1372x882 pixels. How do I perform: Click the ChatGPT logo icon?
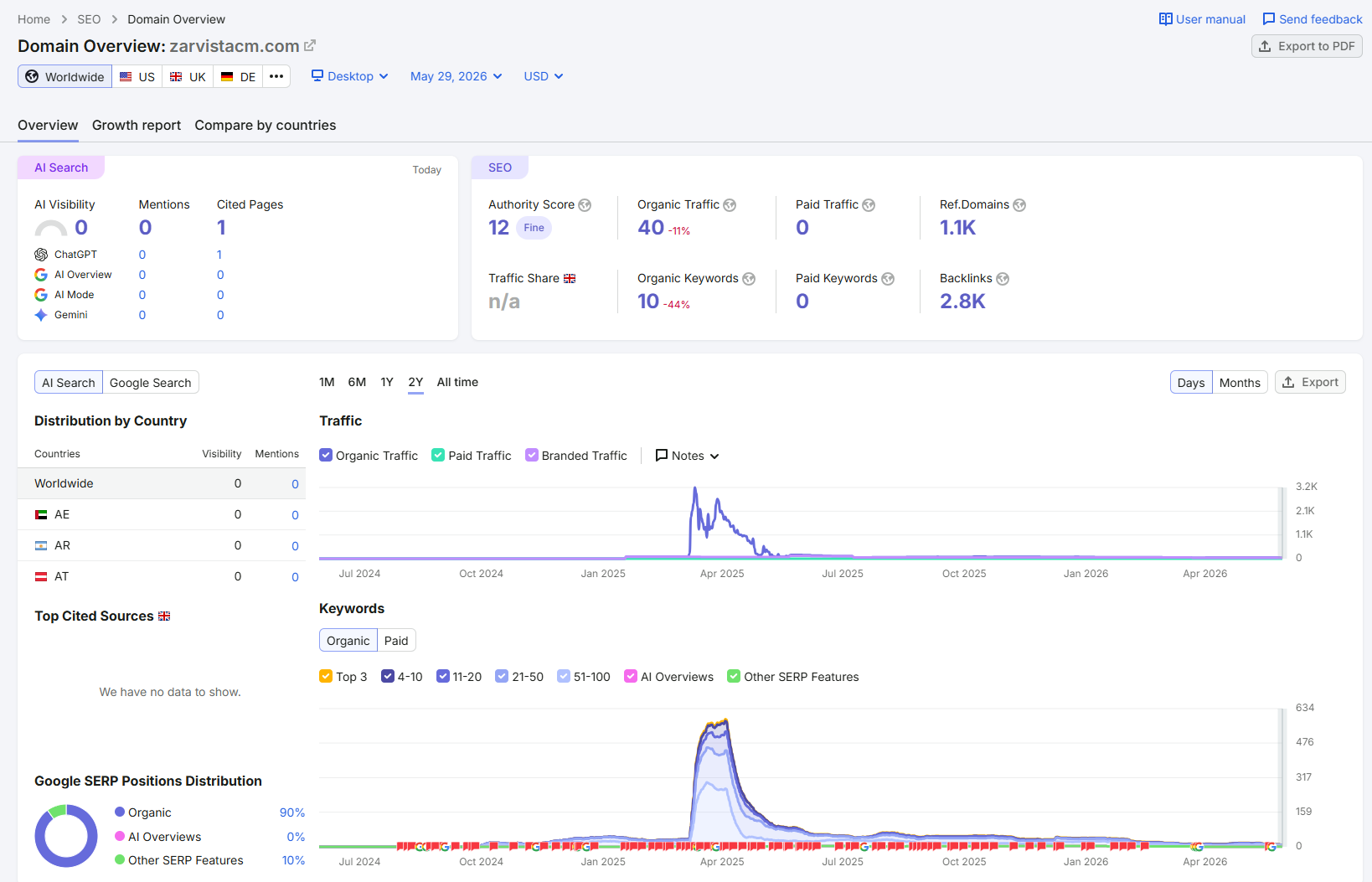tap(41, 255)
